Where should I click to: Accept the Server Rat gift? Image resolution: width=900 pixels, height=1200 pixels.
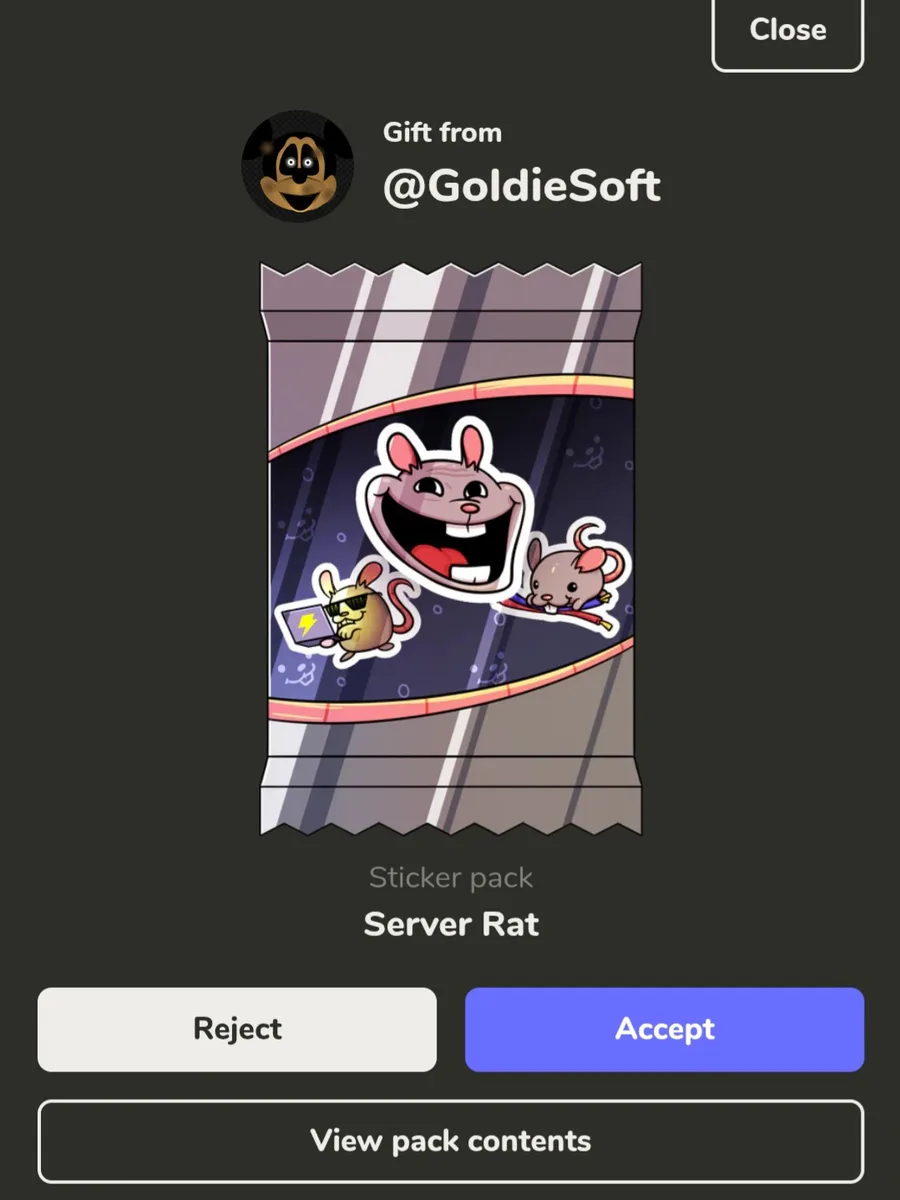click(x=664, y=1029)
